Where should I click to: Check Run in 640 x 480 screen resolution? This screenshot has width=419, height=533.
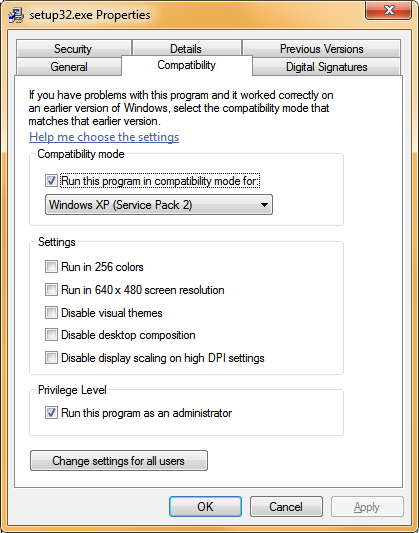[51, 290]
